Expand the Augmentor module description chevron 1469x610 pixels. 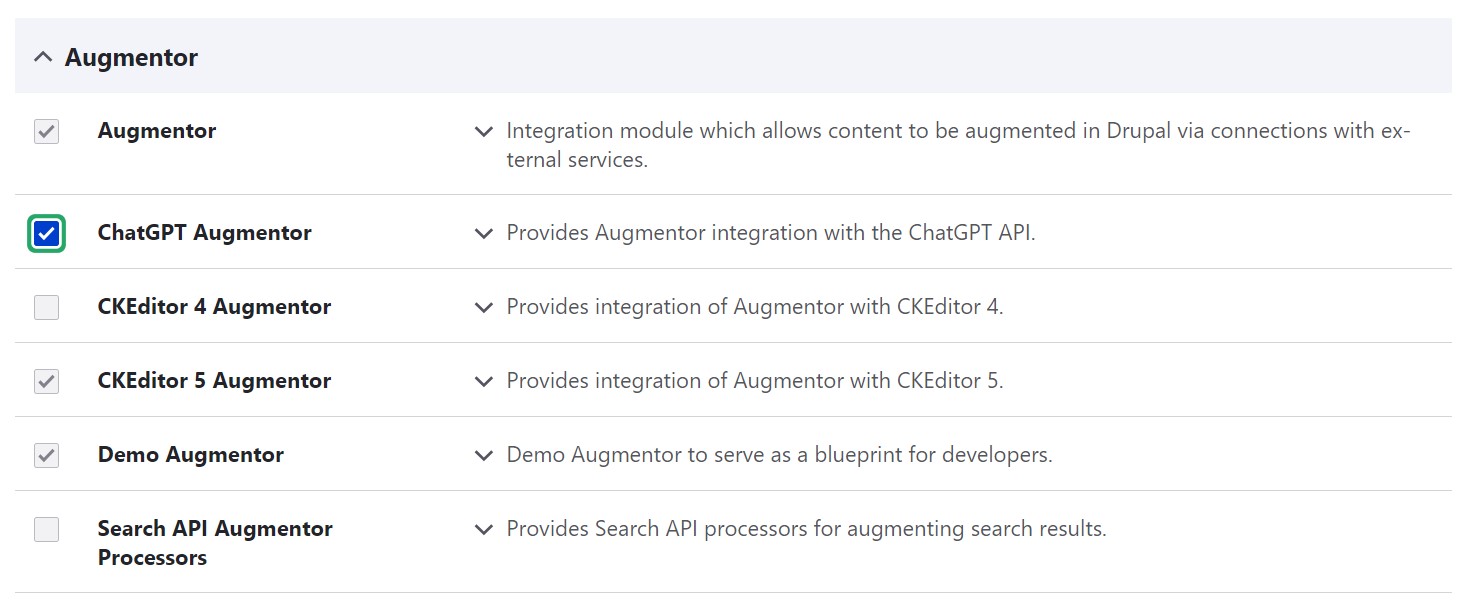484,131
